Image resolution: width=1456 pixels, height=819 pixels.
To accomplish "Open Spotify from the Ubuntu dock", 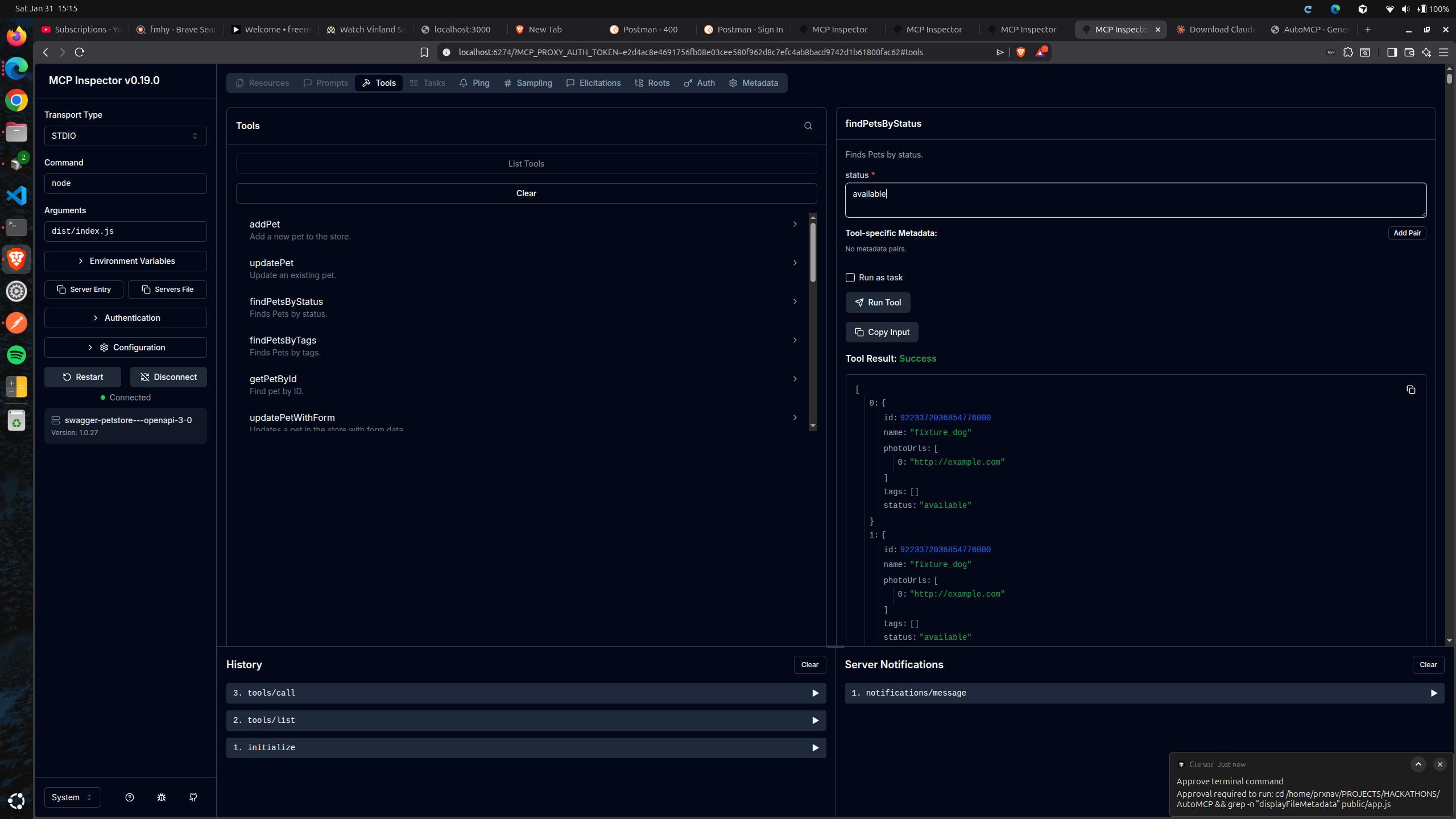I will (x=16, y=355).
